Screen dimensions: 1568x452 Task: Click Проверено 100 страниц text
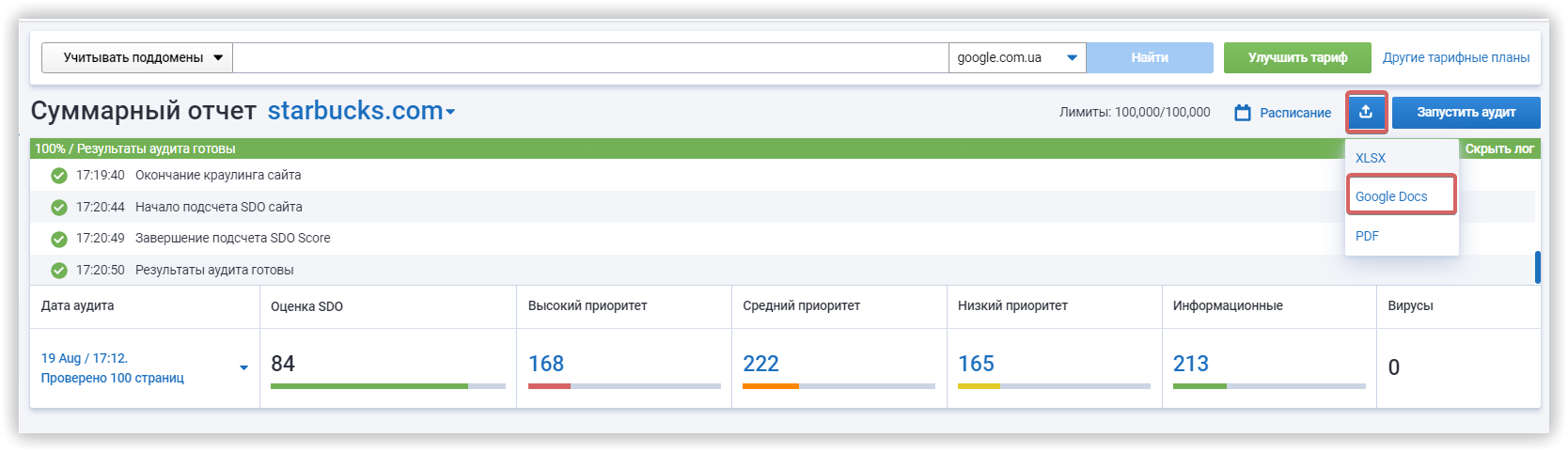pos(113,378)
